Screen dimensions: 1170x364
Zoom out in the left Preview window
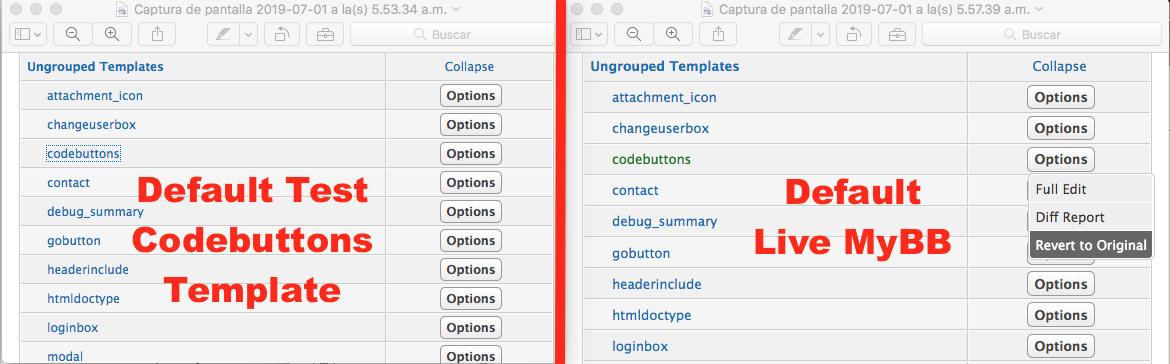pos(73,34)
